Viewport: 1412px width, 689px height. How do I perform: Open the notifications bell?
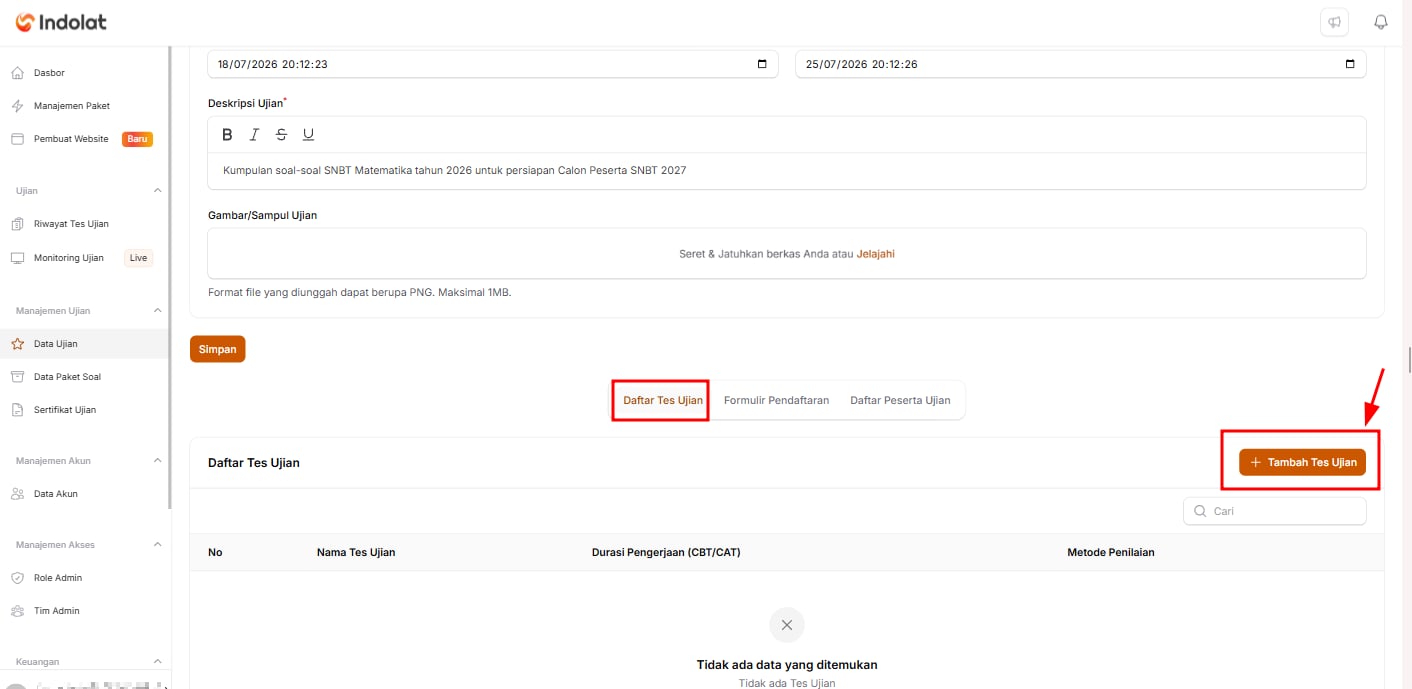(x=1382, y=22)
